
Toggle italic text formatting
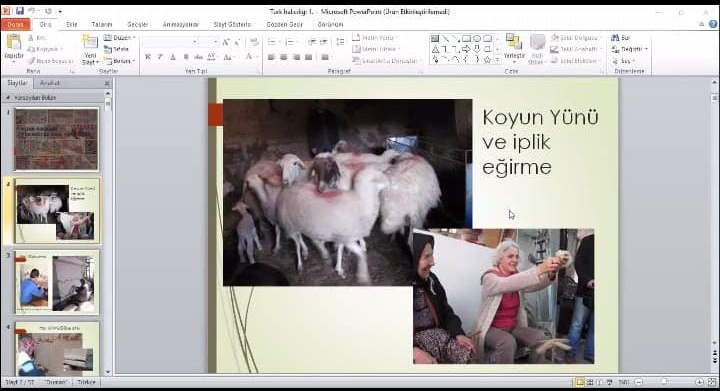pos(160,57)
